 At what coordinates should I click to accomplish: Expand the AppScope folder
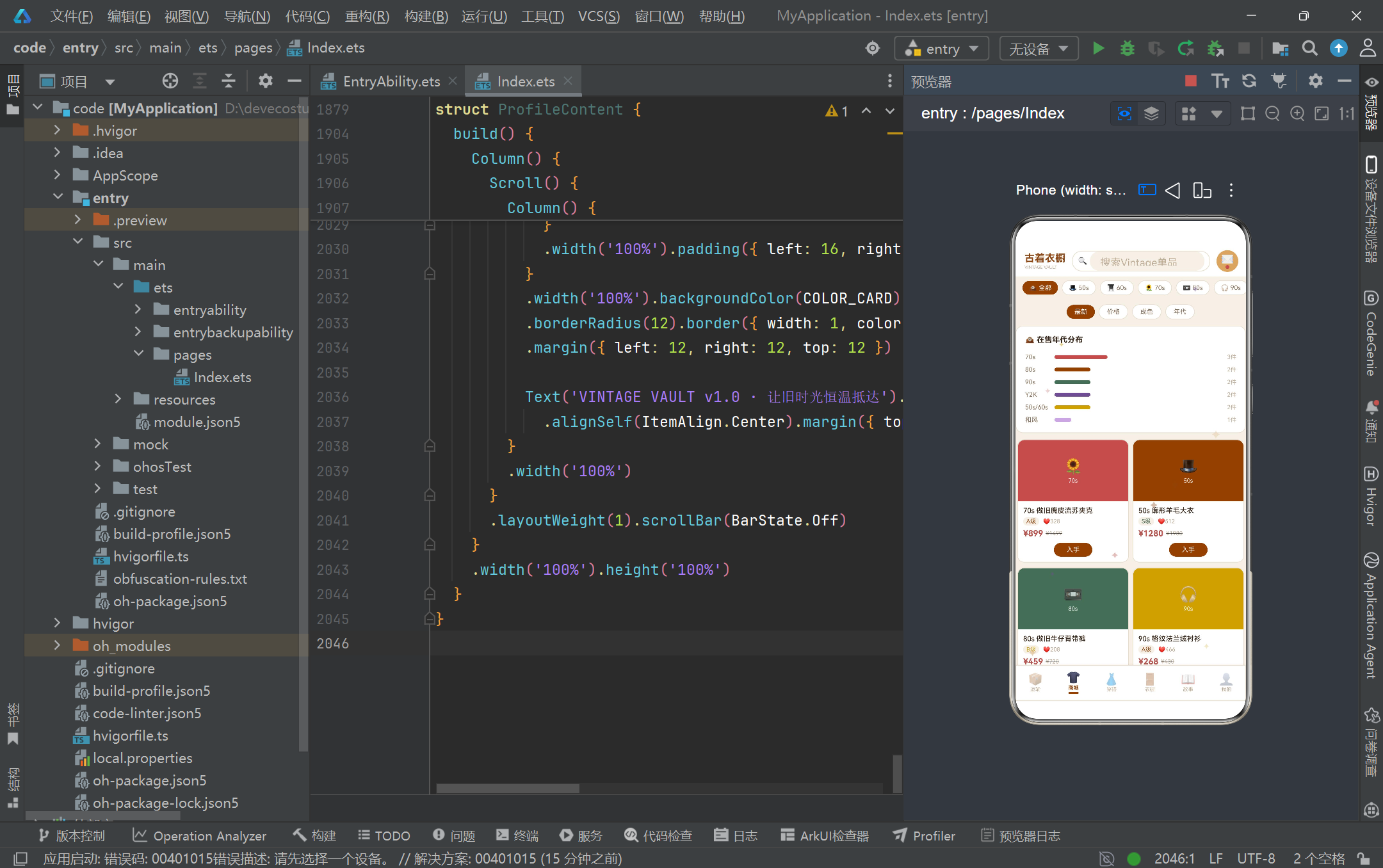tap(57, 175)
